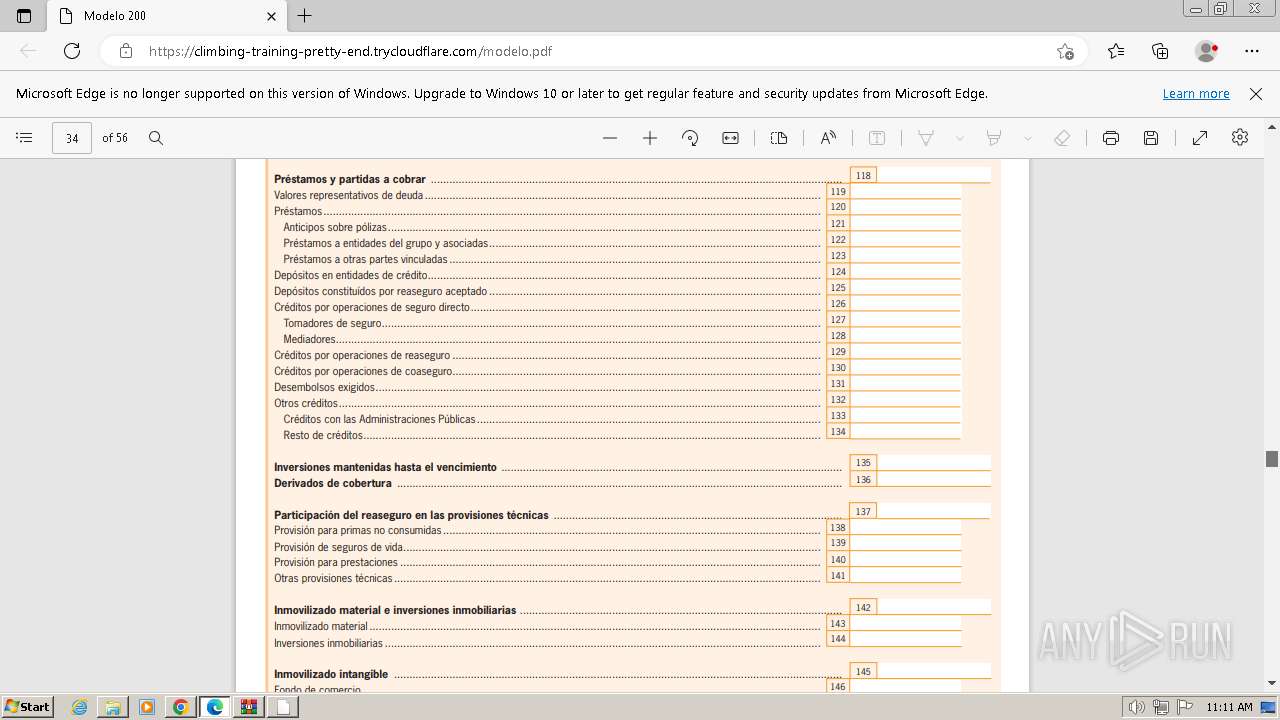This screenshot has height=720, width=1280.
Task: Toggle fit to width view
Action: 731,138
